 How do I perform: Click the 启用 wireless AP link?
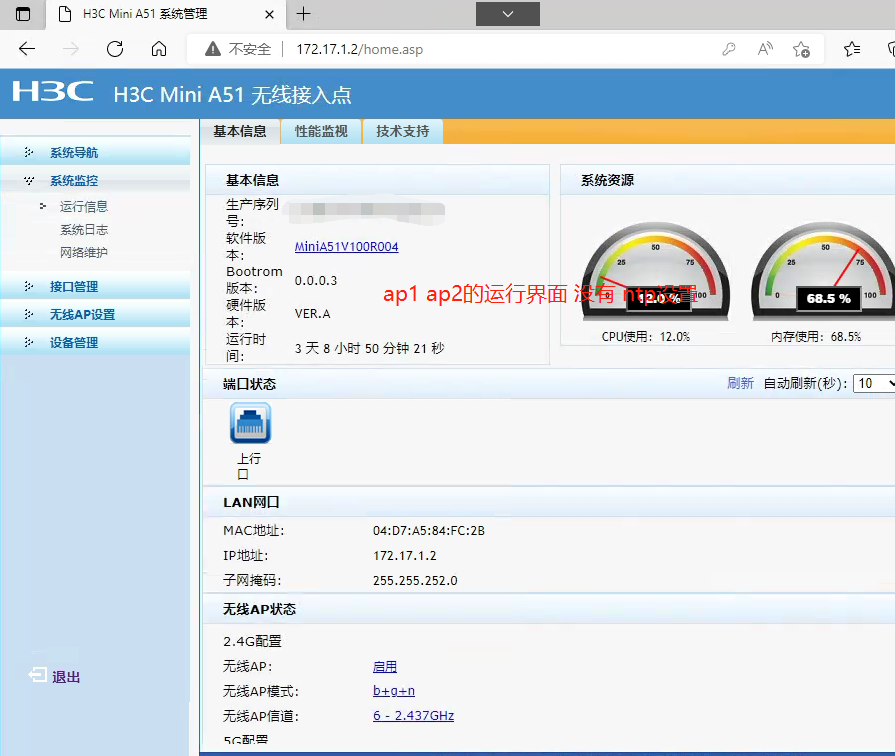pos(385,666)
